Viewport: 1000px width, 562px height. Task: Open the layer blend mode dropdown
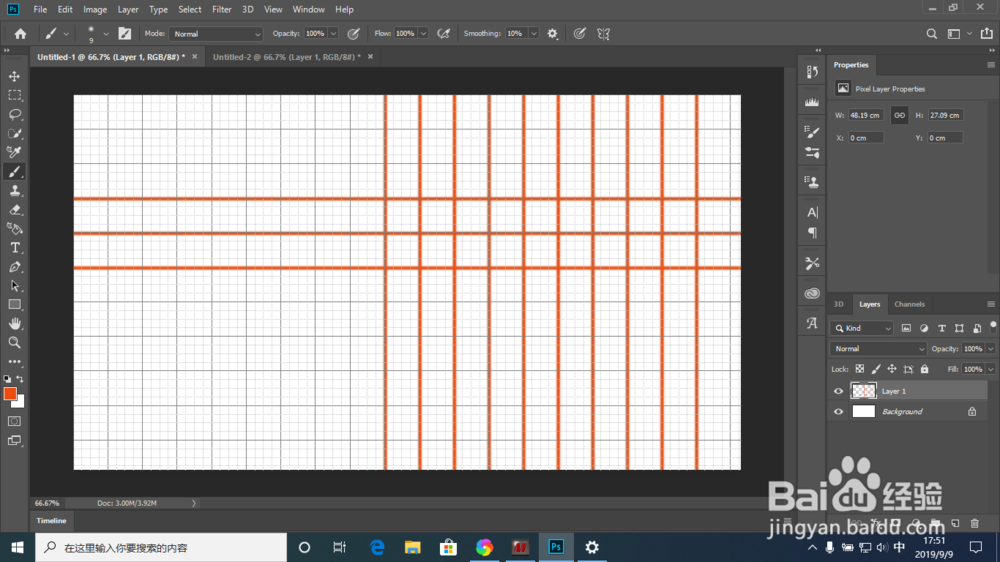[x=878, y=349]
